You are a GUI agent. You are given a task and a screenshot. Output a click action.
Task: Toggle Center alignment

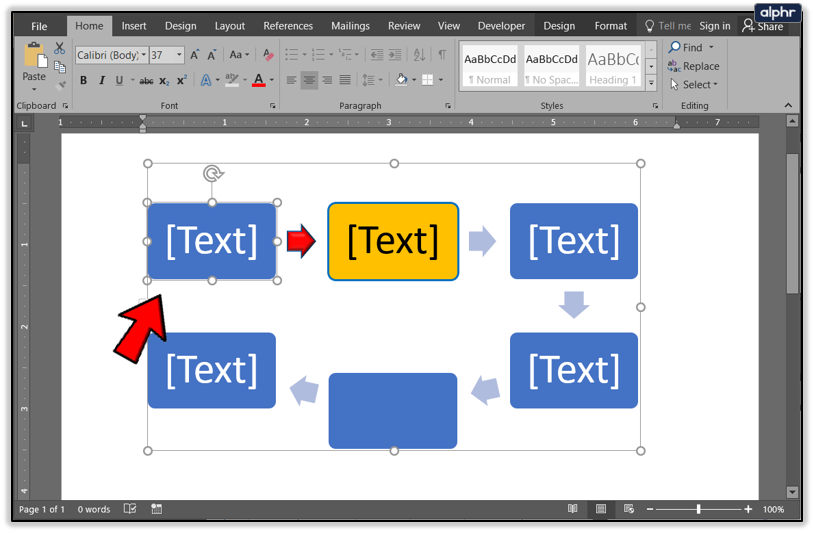[x=309, y=80]
